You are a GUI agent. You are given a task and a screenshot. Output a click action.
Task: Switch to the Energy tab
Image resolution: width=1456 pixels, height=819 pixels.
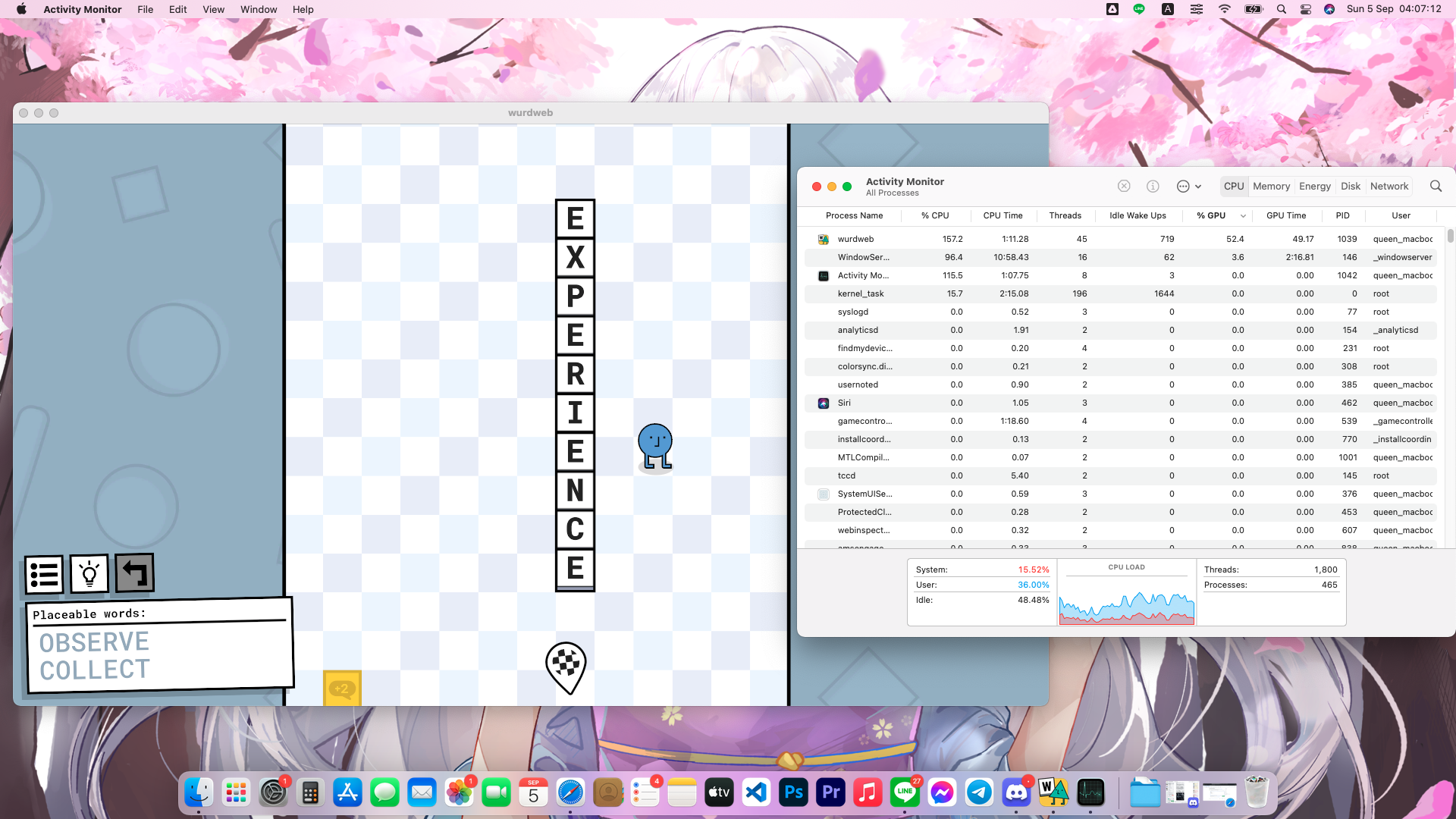click(1314, 186)
